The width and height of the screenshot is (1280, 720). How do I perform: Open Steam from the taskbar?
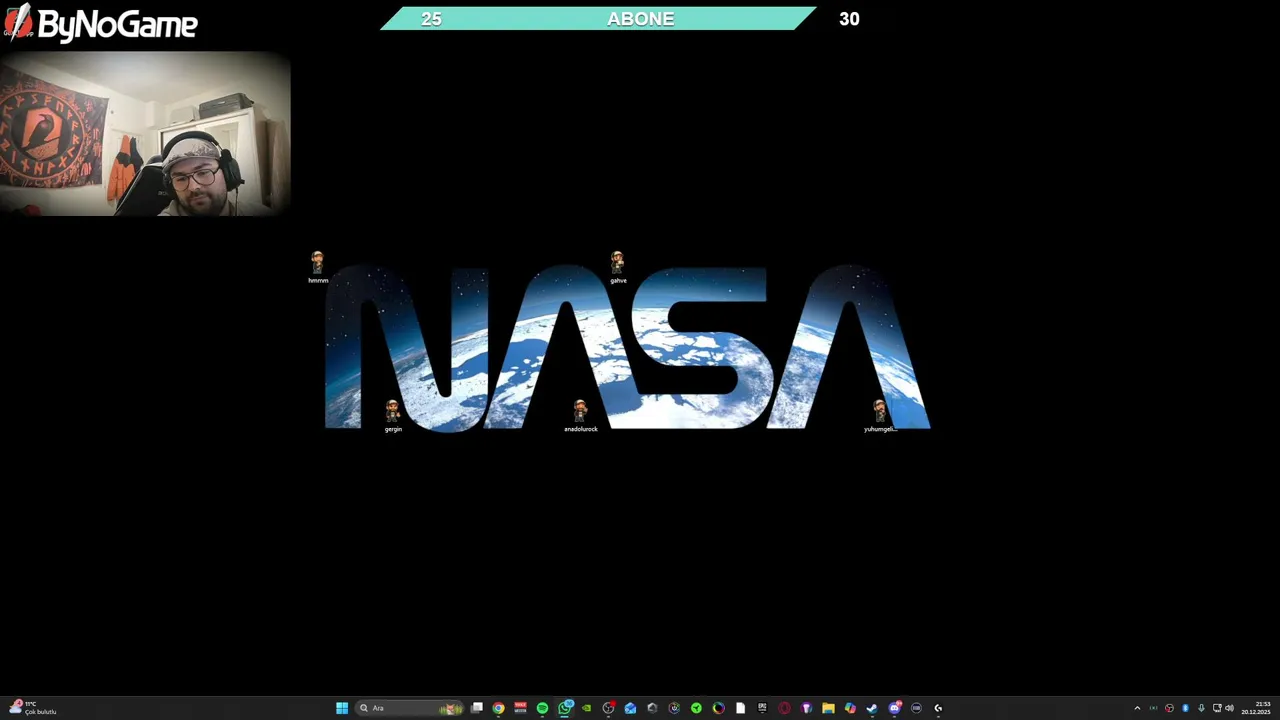coord(872,708)
